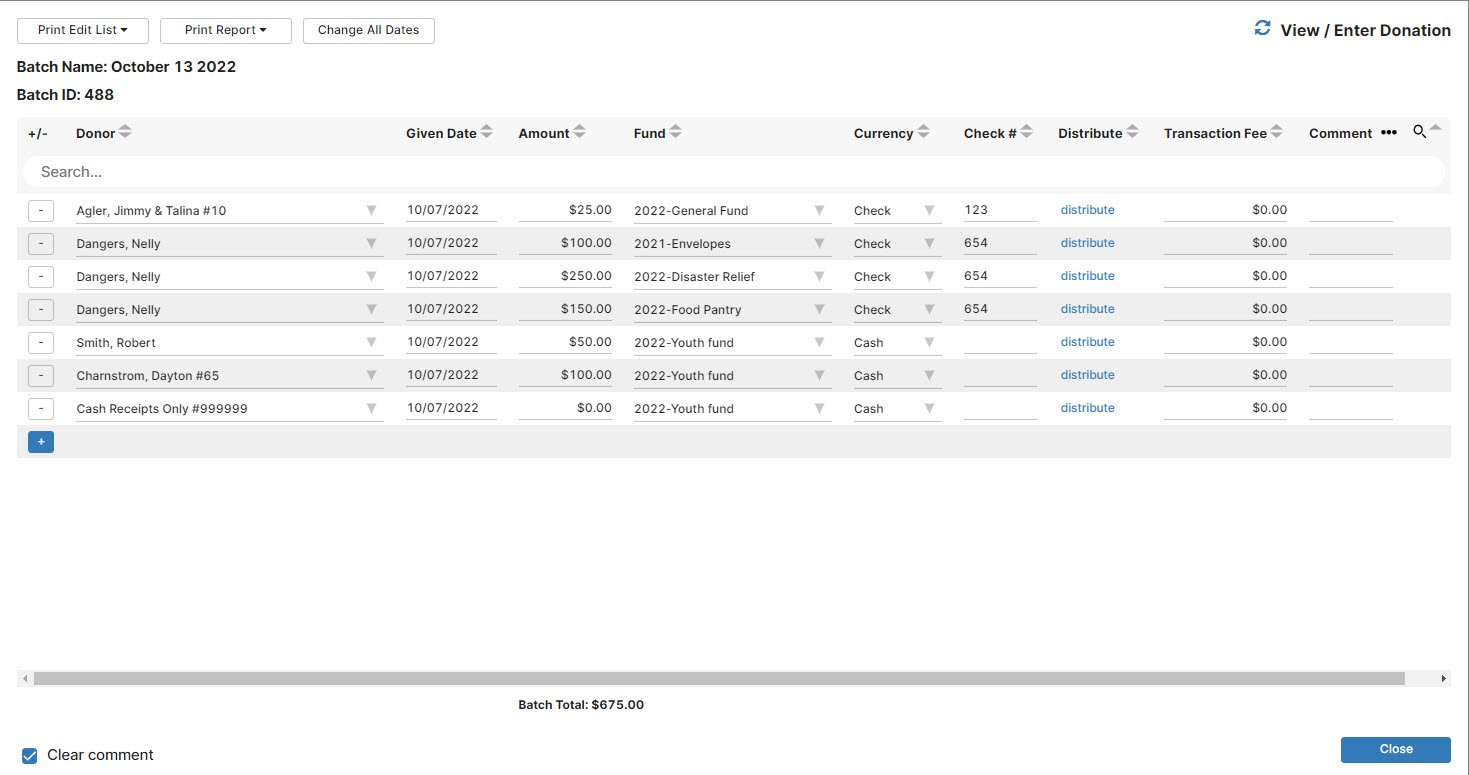
Task: Click distribute link for 2021-Envelopes row
Action: point(1087,243)
